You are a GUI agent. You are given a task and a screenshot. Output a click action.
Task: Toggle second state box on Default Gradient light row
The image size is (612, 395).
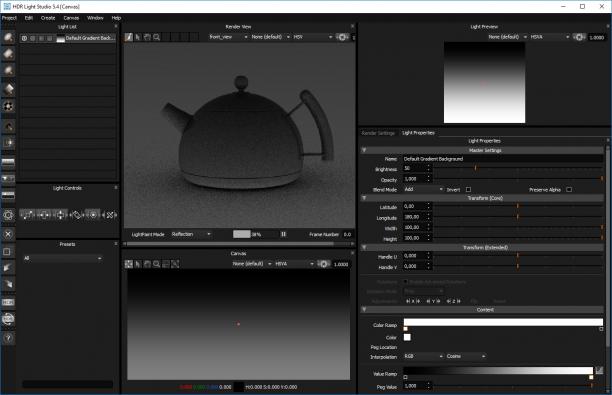(x=33, y=38)
